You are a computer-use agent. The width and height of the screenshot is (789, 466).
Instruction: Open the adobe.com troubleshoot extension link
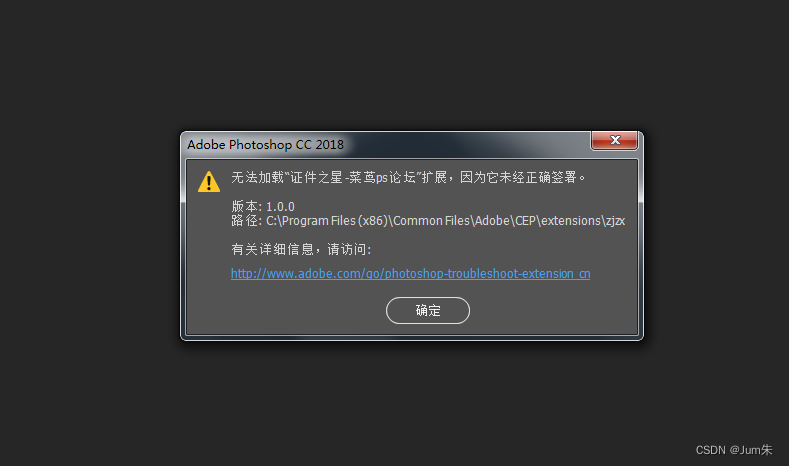[x=410, y=274]
